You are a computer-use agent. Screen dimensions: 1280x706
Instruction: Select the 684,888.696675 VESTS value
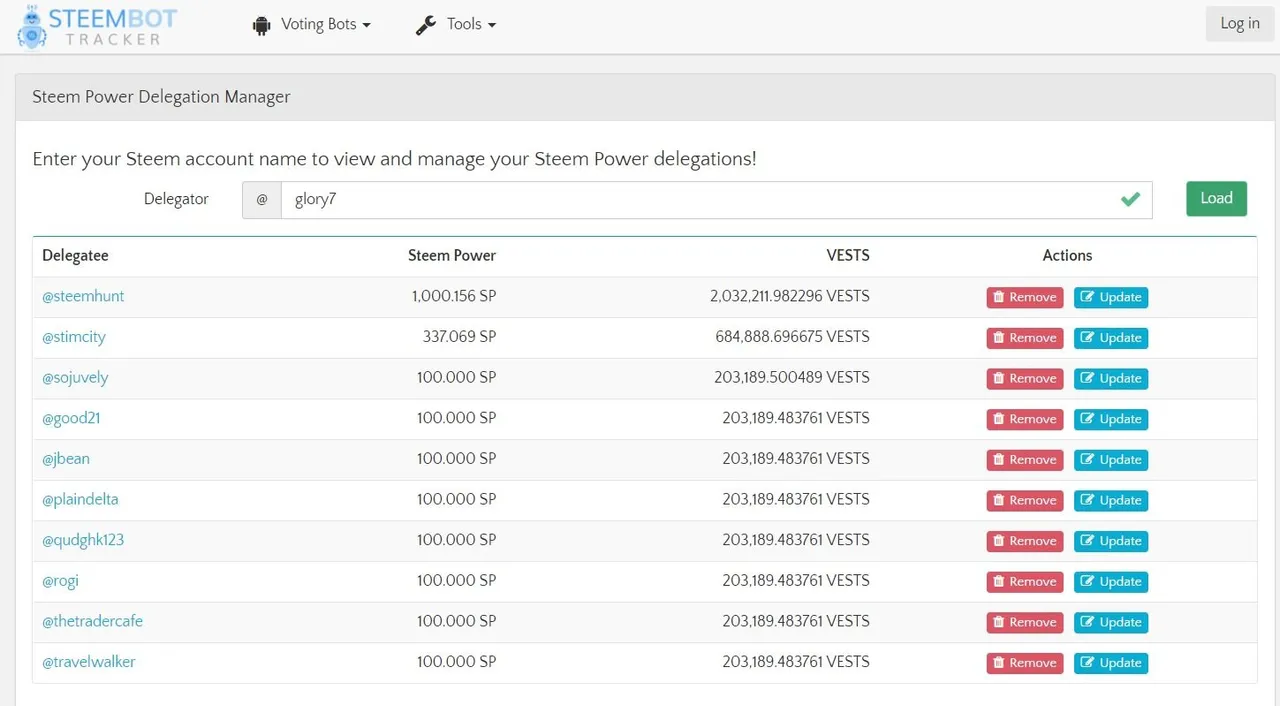[x=793, y=337]
